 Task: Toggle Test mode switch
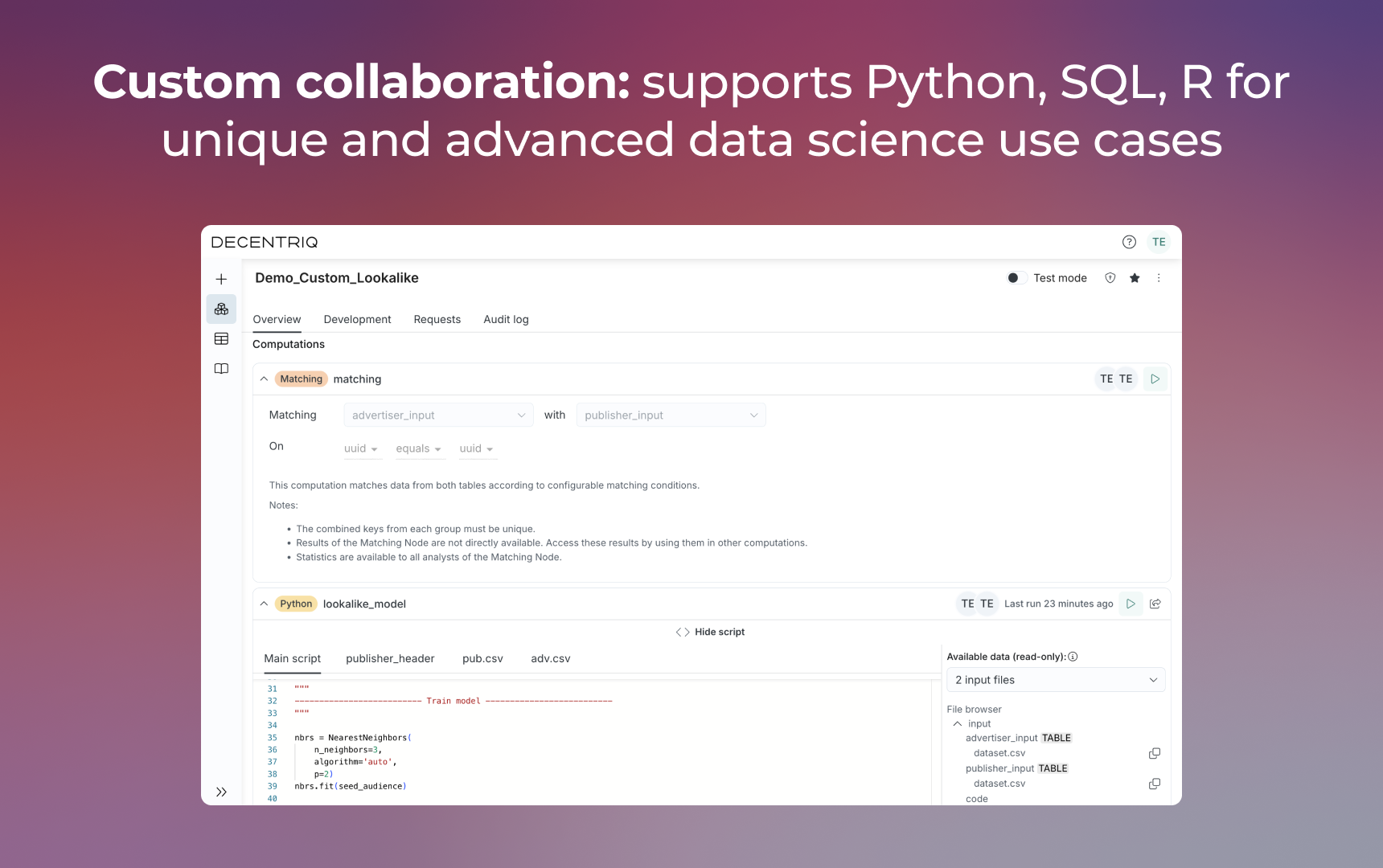coord(1016,278)
